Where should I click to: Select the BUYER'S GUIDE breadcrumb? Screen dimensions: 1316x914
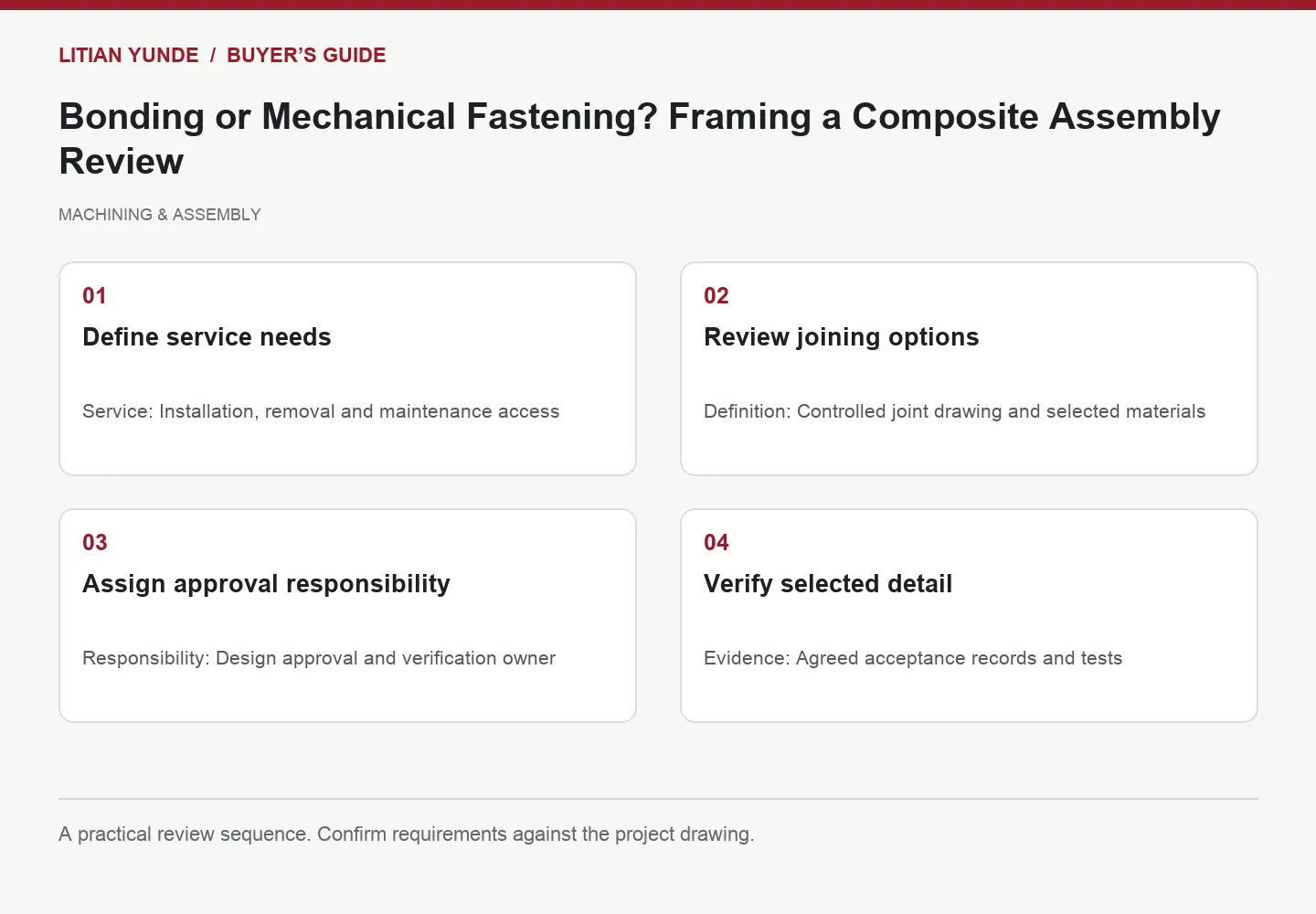tap(306, 55)
